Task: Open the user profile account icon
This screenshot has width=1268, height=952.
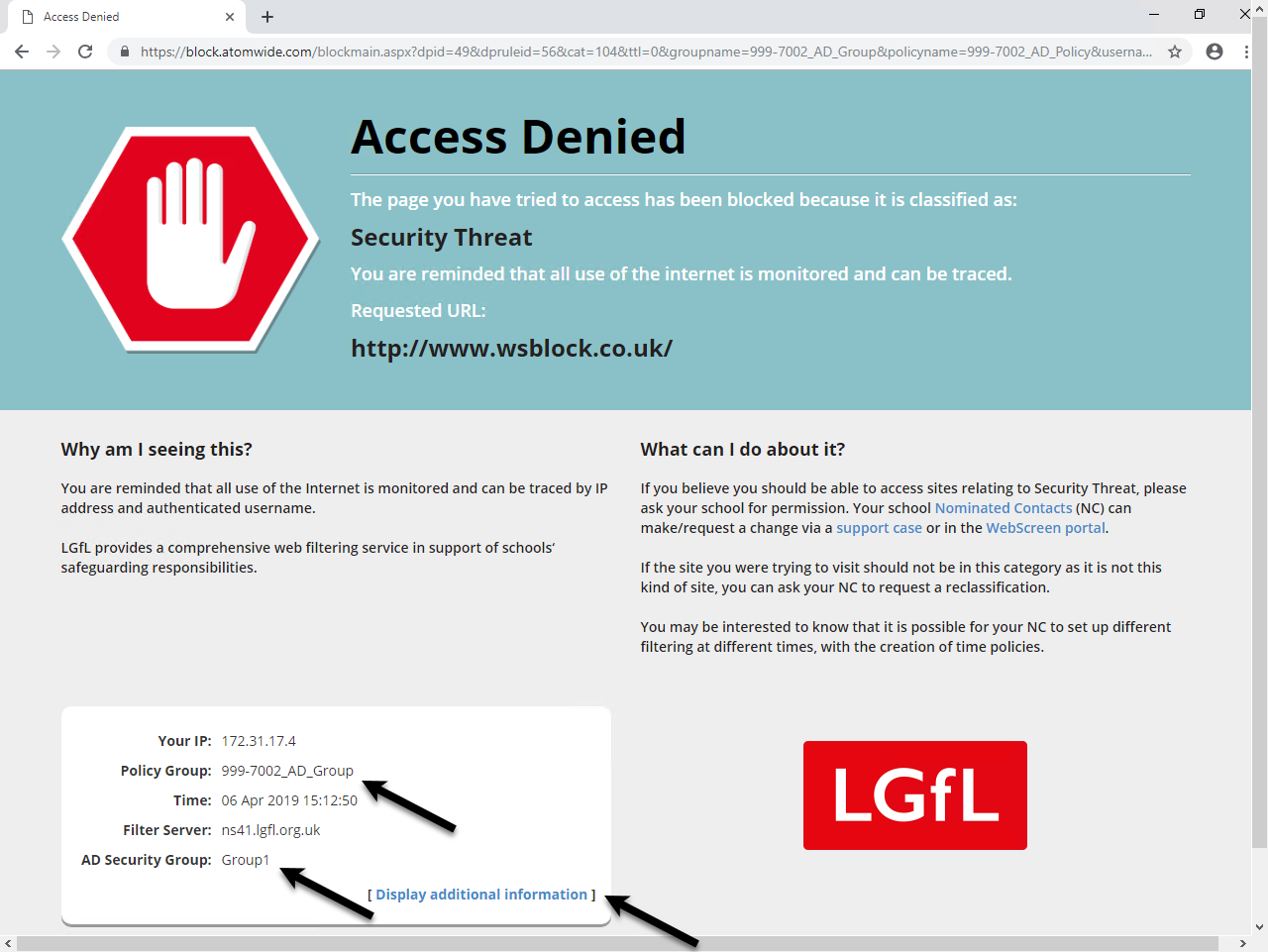Action: pos(1215,52)
